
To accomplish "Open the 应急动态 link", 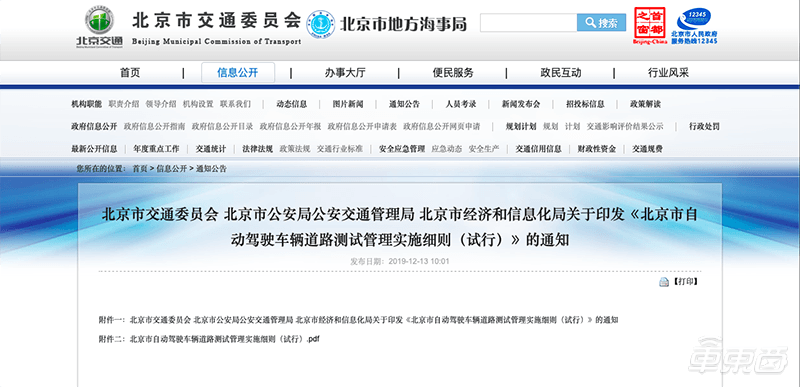I will pyautogui.click(x=447, y=149).
